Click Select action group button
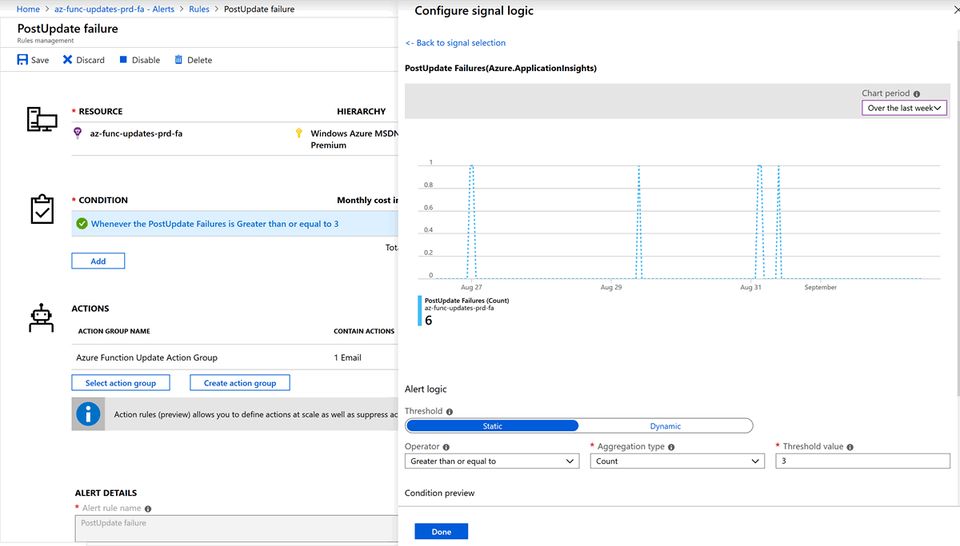The image size is (960, 546). pos(121,383)
